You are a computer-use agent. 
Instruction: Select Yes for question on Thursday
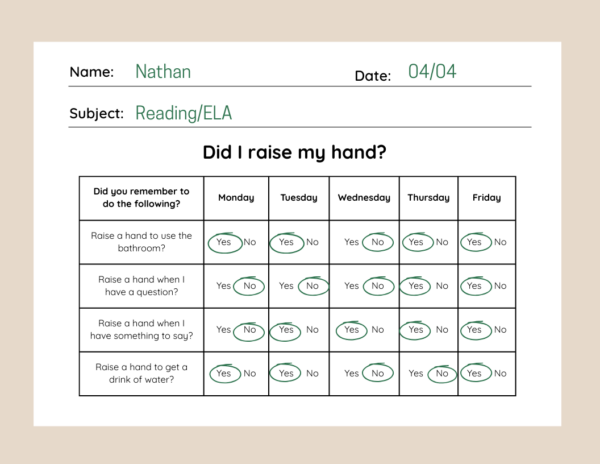[x=416, y=286]
